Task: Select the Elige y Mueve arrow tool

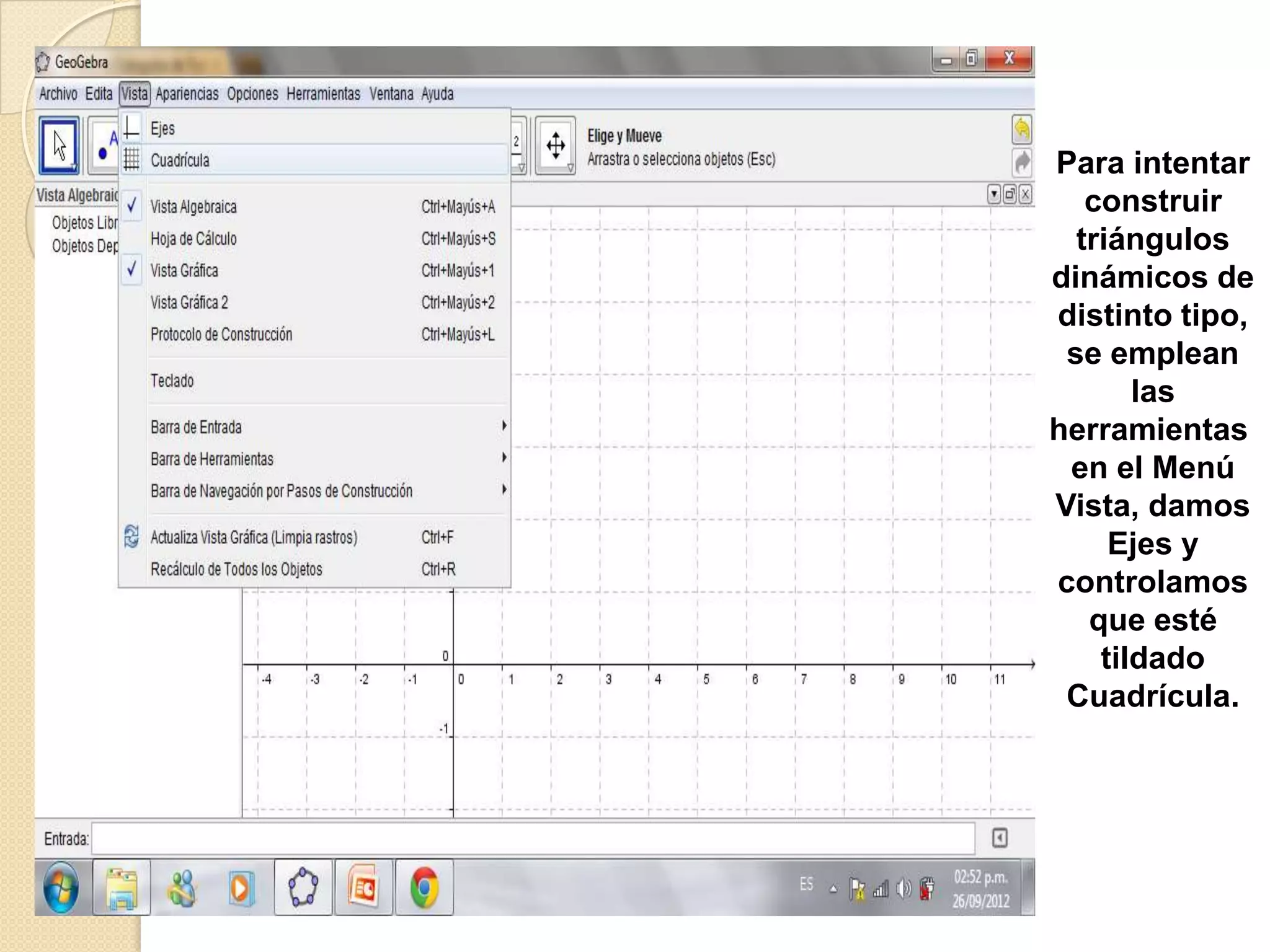Action: point(60,146)
